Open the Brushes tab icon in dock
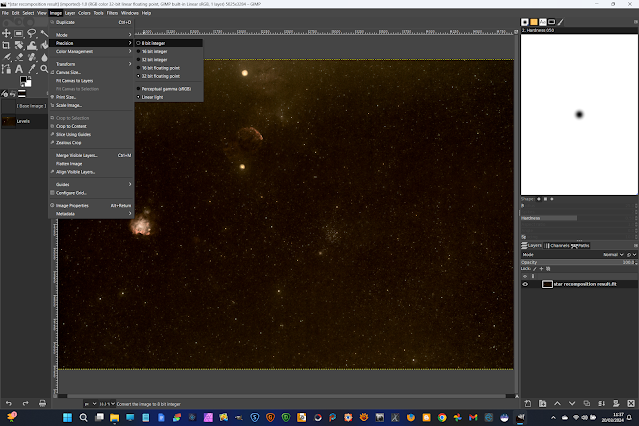Screen dimensions: 639x426 point(525,22)
